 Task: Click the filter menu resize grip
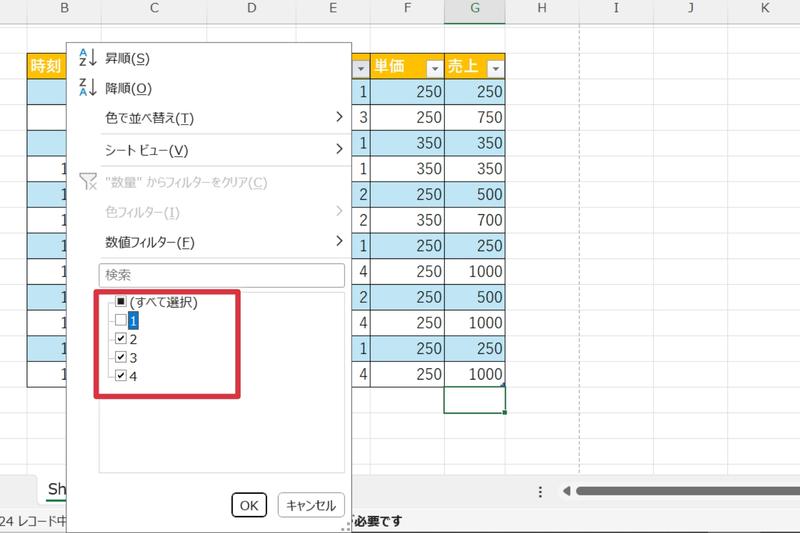[x=346, y=526]
